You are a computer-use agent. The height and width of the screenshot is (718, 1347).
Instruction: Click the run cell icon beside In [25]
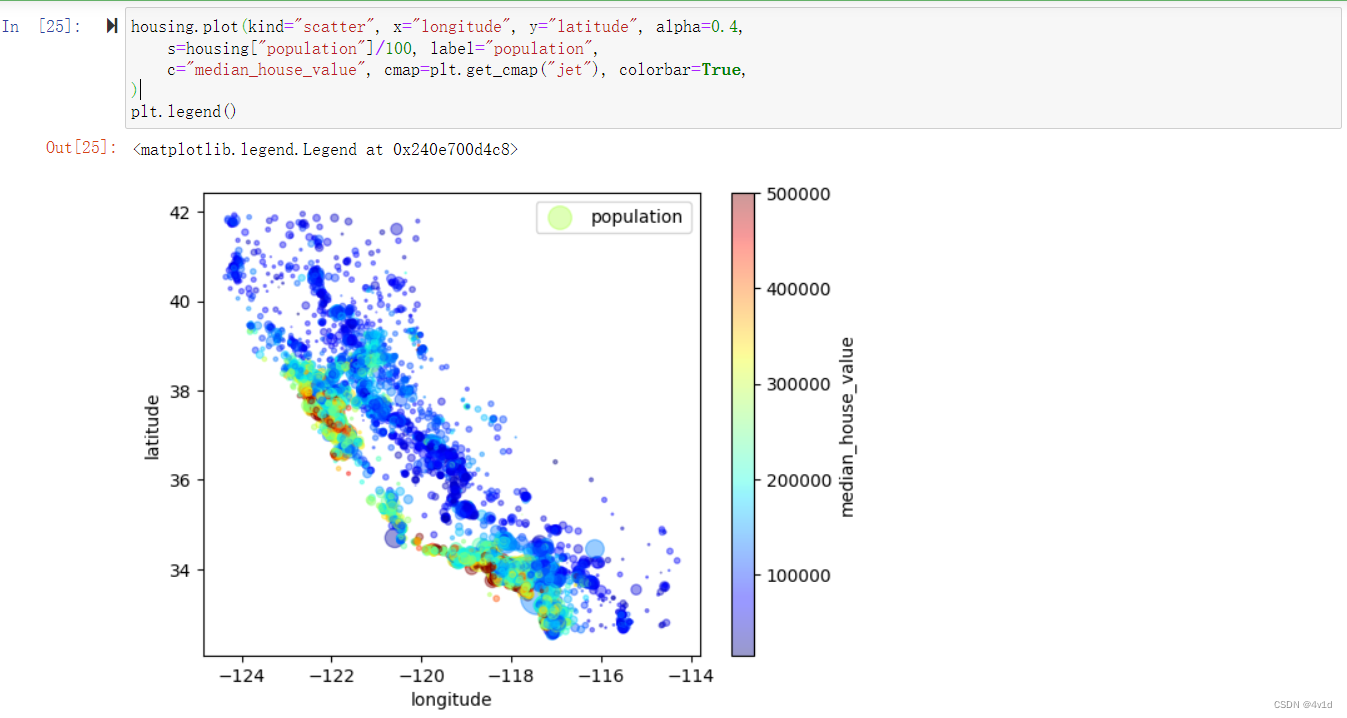tap(111, 27)
